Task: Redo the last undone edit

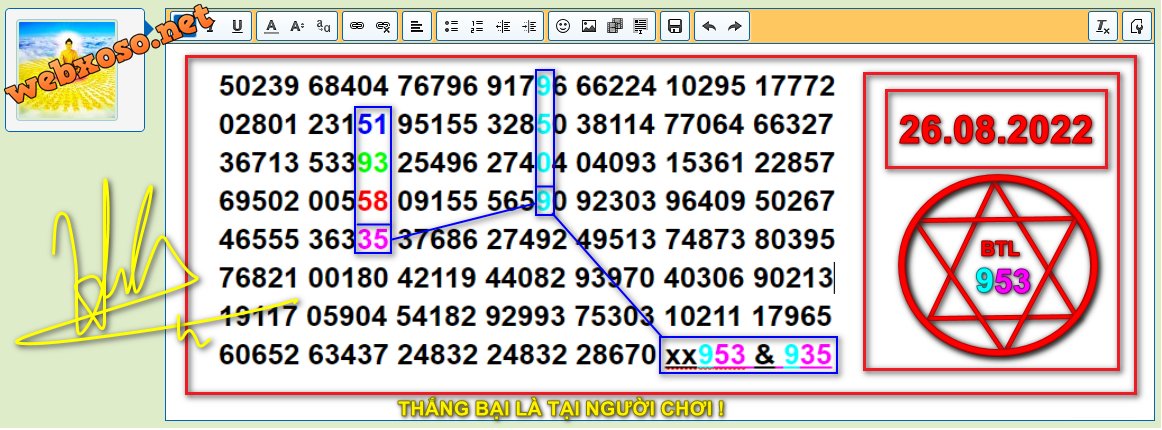Action: click(x=735, y=27)
